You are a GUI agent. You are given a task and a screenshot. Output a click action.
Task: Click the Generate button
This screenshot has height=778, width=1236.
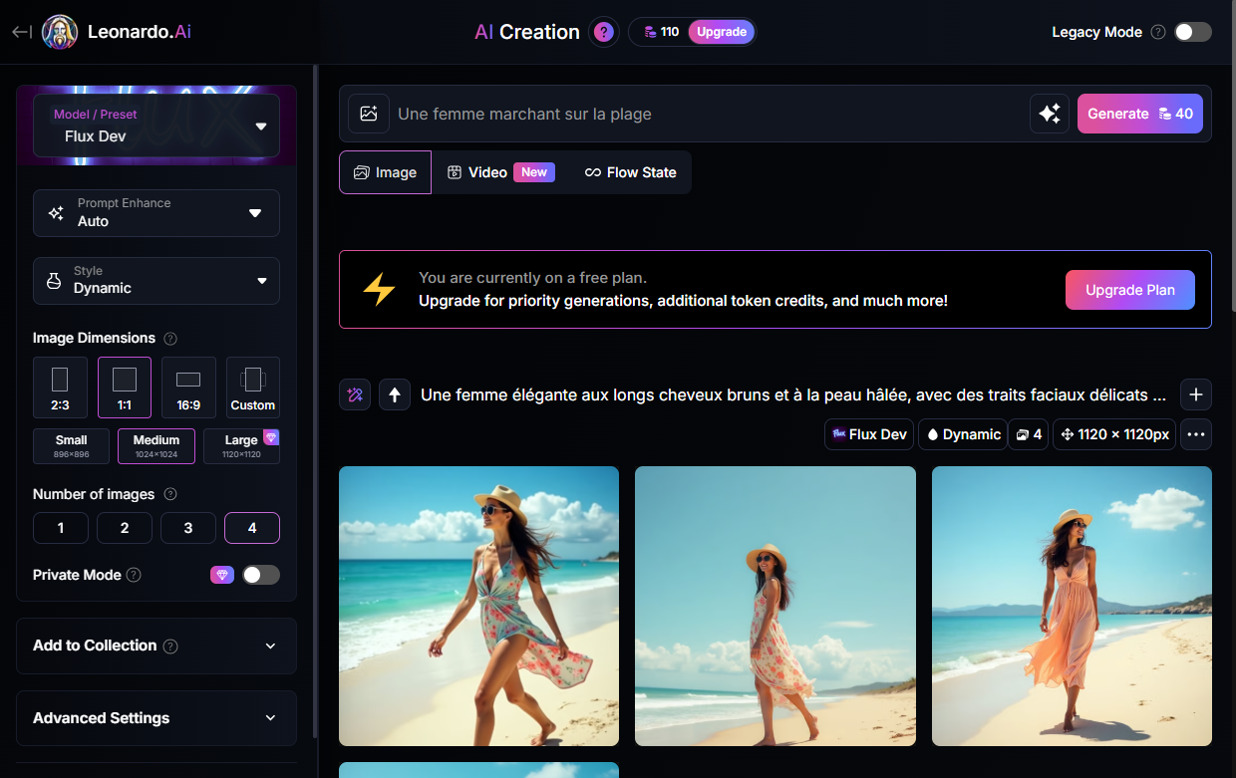click(1140, 114)
